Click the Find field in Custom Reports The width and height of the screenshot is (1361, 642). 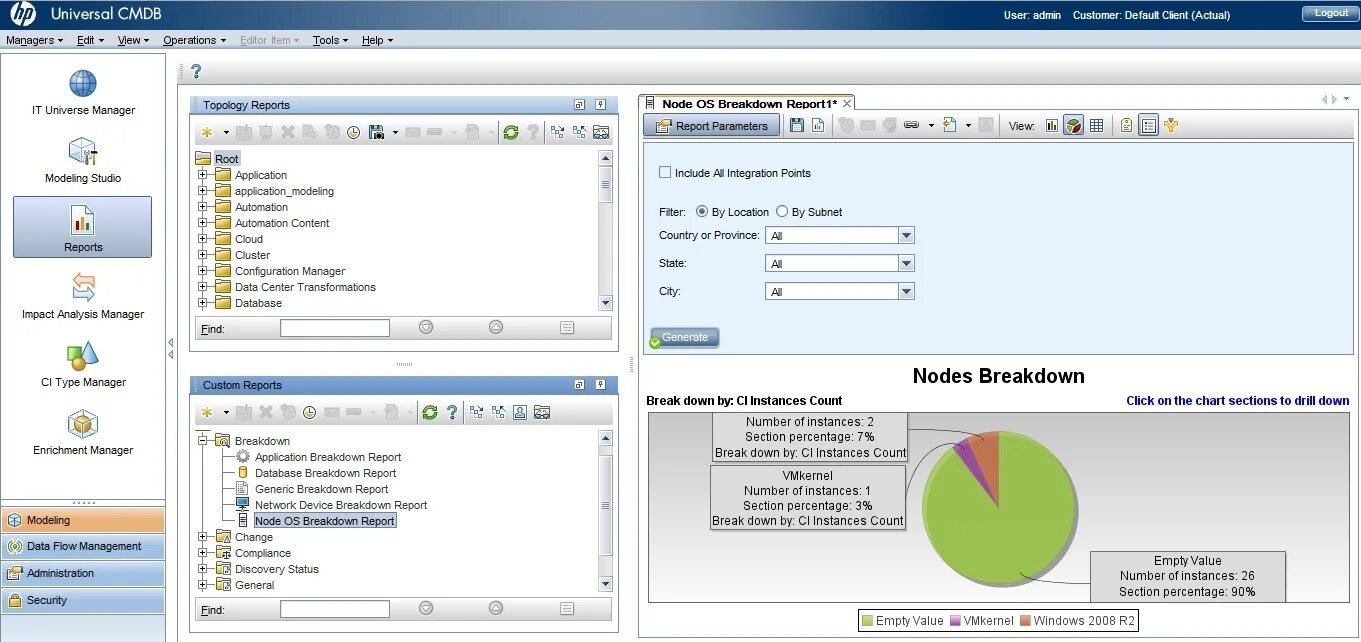pos(335,609)
